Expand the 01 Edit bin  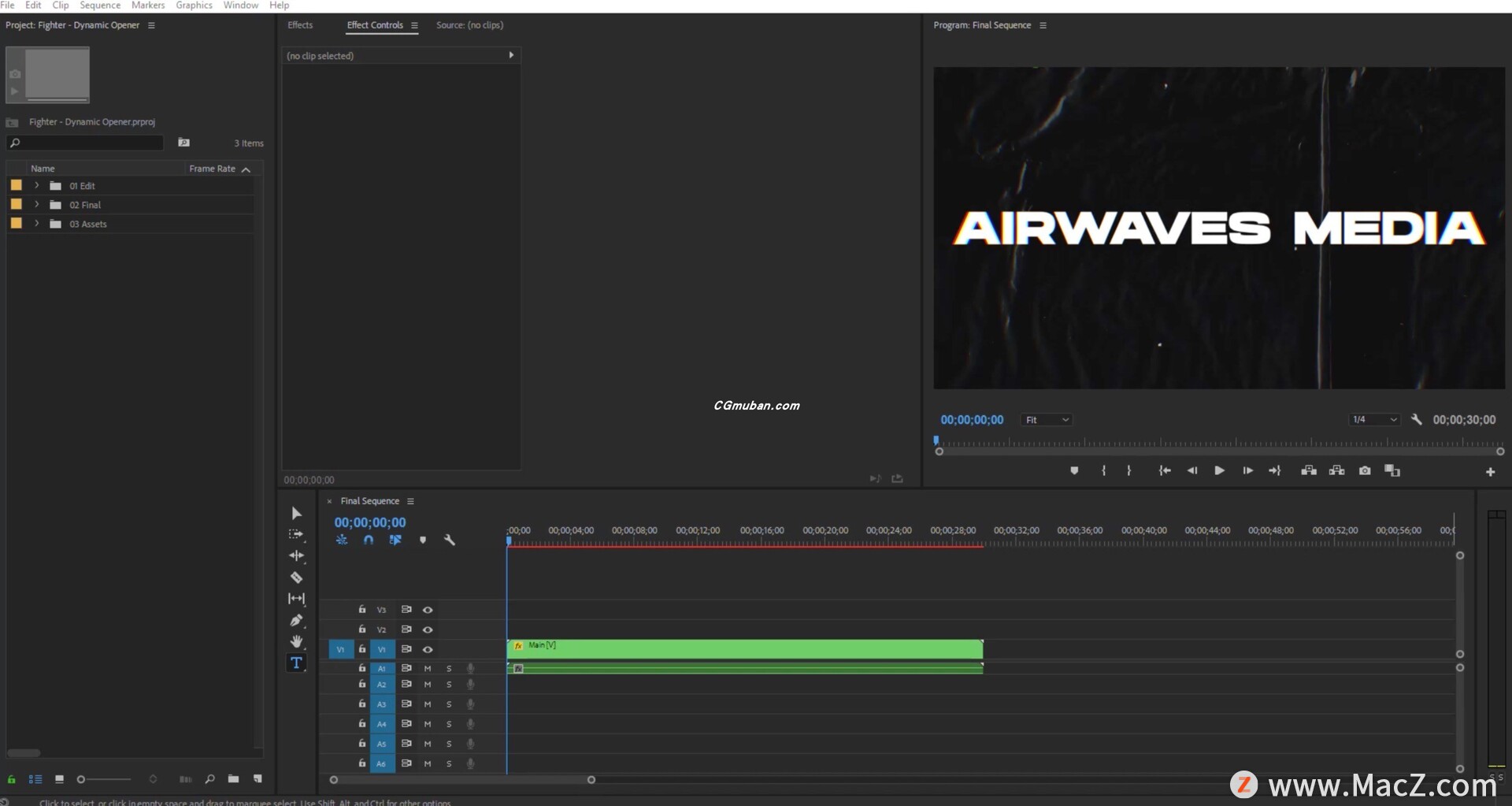[x=36, y=185]
